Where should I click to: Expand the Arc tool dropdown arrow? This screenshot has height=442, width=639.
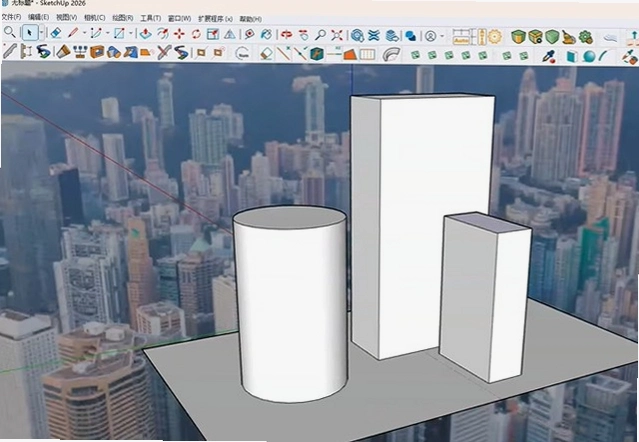tap(108, 33)
